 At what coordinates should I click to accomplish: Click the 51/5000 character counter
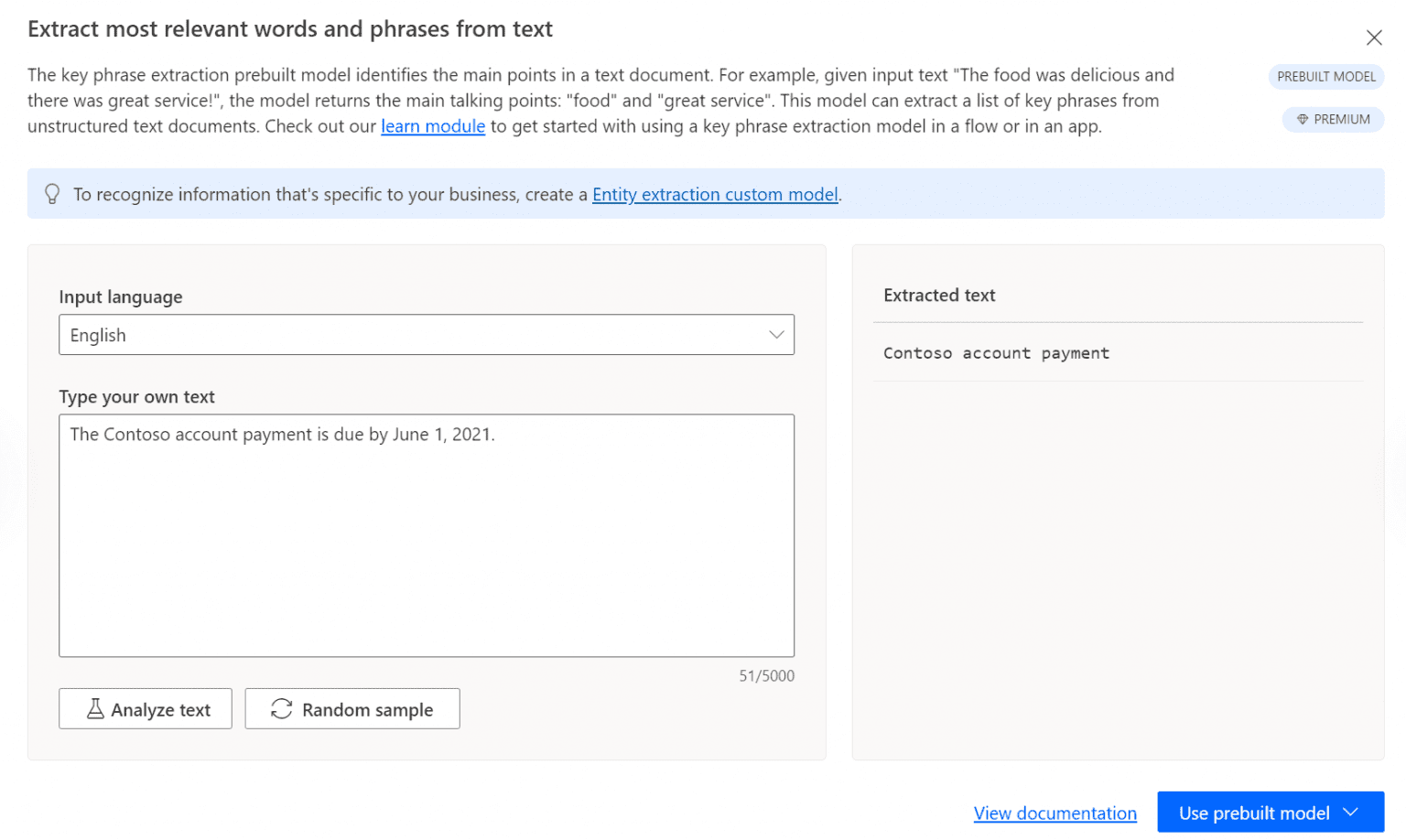pos(766,676)
